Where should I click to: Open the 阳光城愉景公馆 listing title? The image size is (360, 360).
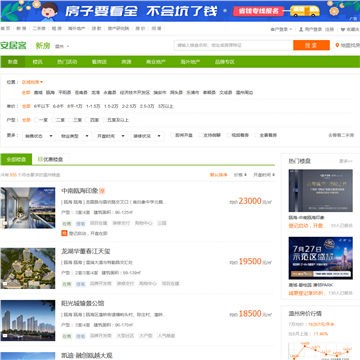click(83, 304)
